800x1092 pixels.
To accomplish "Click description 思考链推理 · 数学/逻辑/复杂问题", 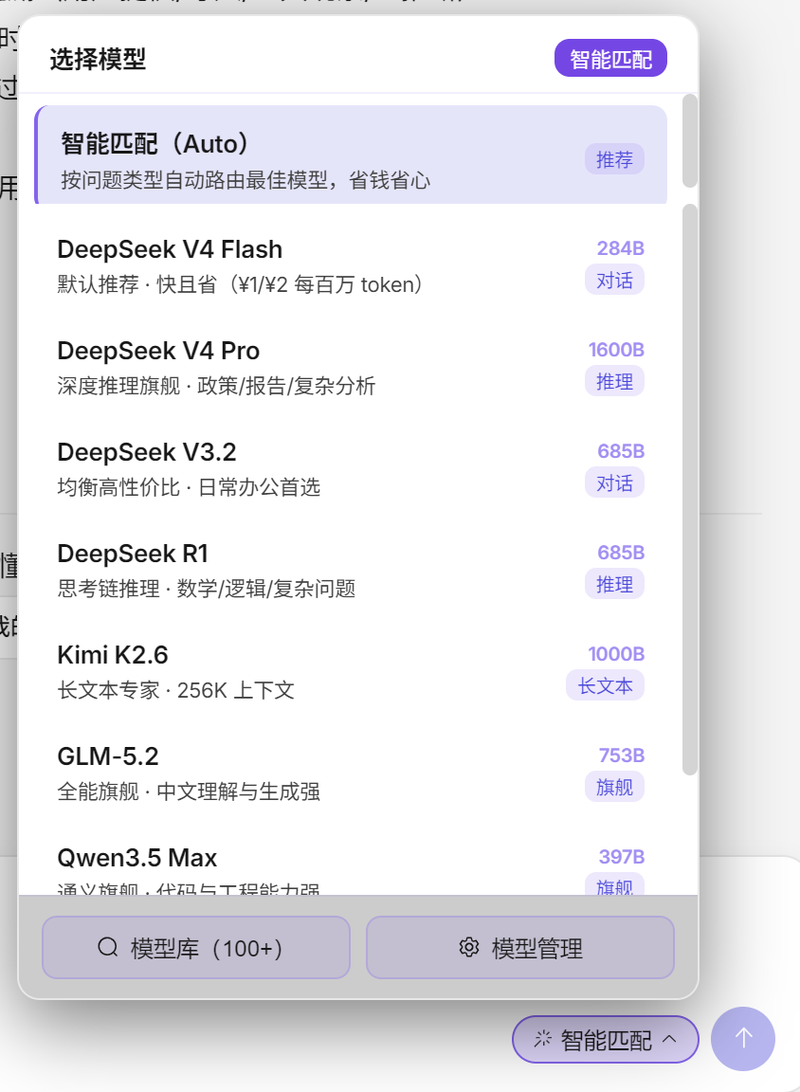I will [207, 588].
